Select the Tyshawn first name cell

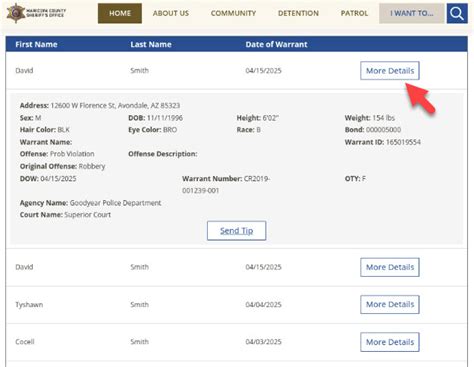[29, 305]
